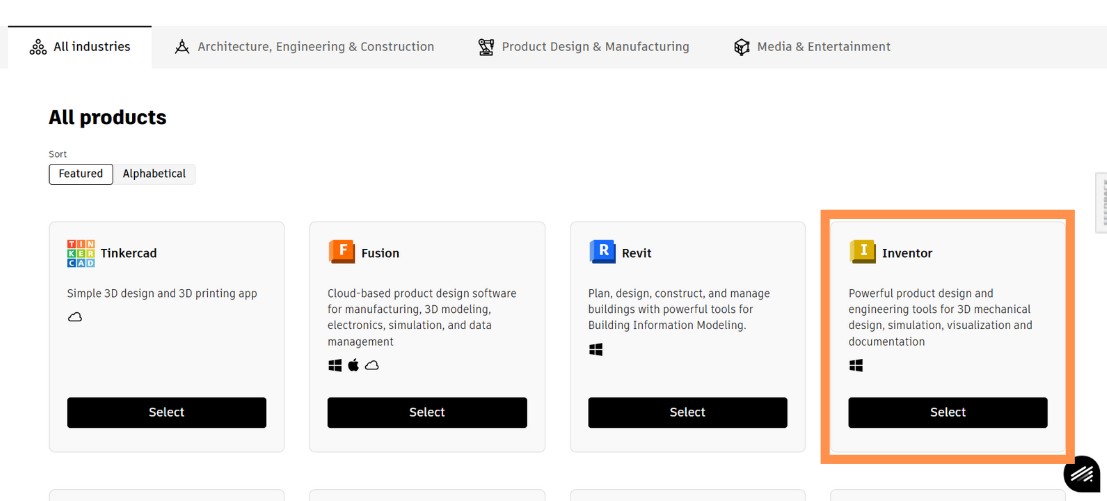Image resolution: width=1107 pixels, height=501 pixels.
Task: Open the Architecture, Engineering & Construction tab
Action: (x=304, y=47)
